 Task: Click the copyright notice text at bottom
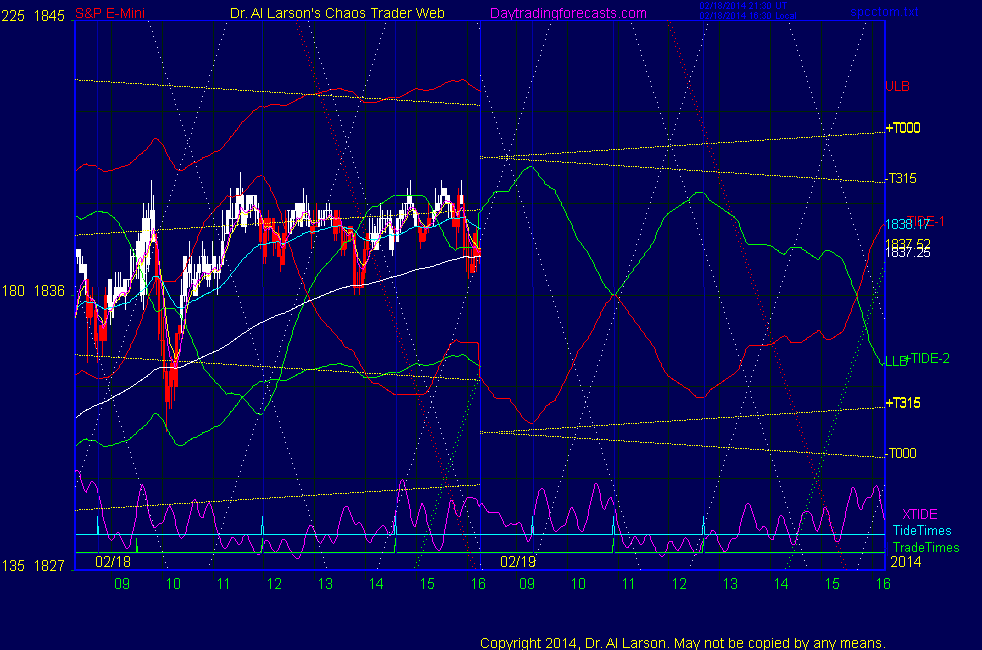[x=683, y=642]
